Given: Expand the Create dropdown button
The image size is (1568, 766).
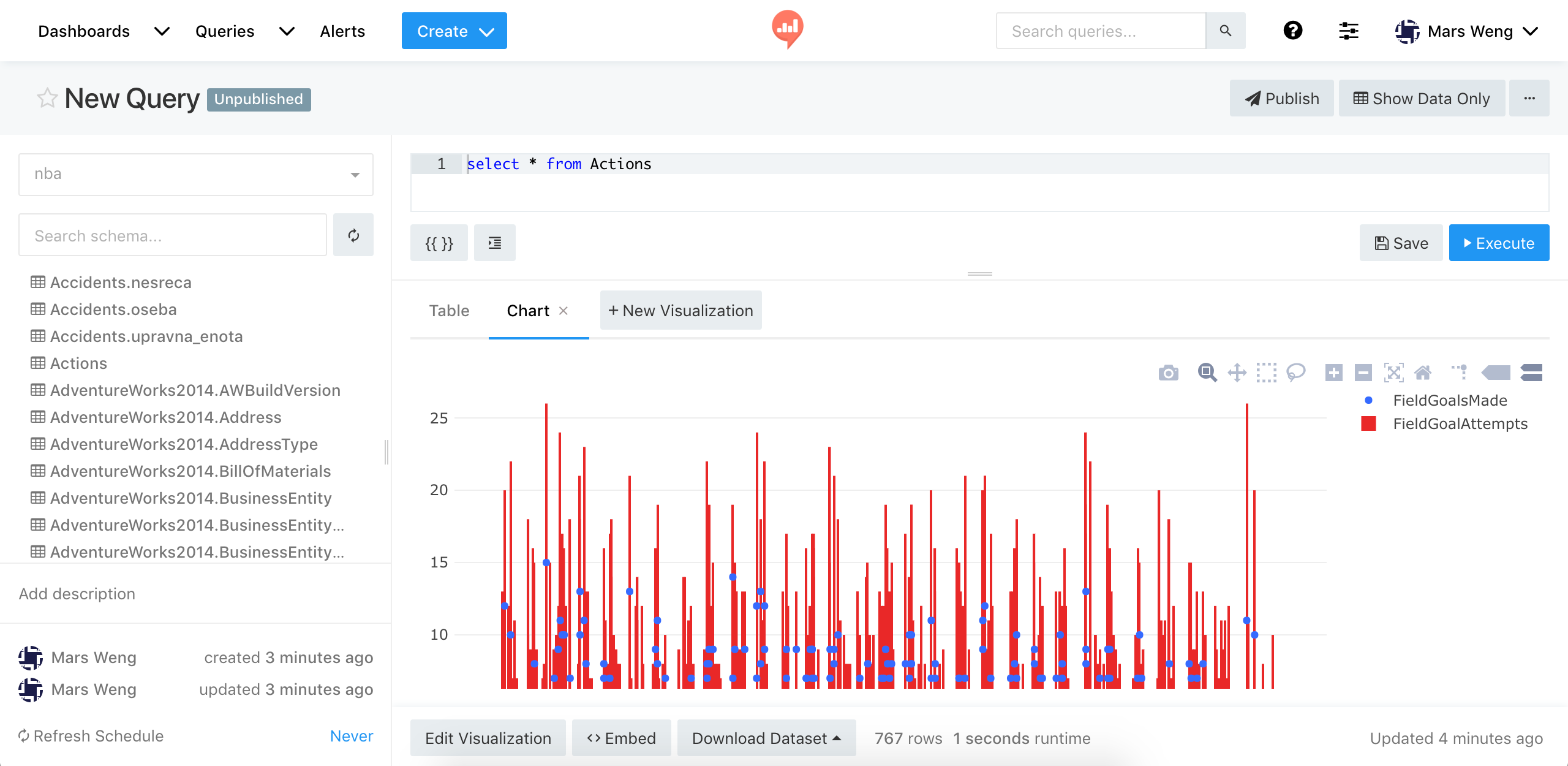Looking at the screenshot, I should [x=454, y=31].
